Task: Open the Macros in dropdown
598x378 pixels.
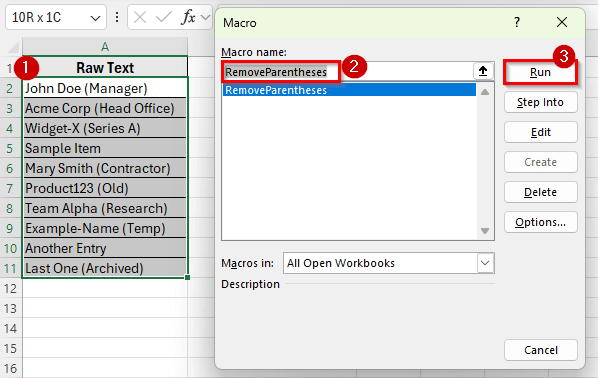Action: (x=485, y=263)
